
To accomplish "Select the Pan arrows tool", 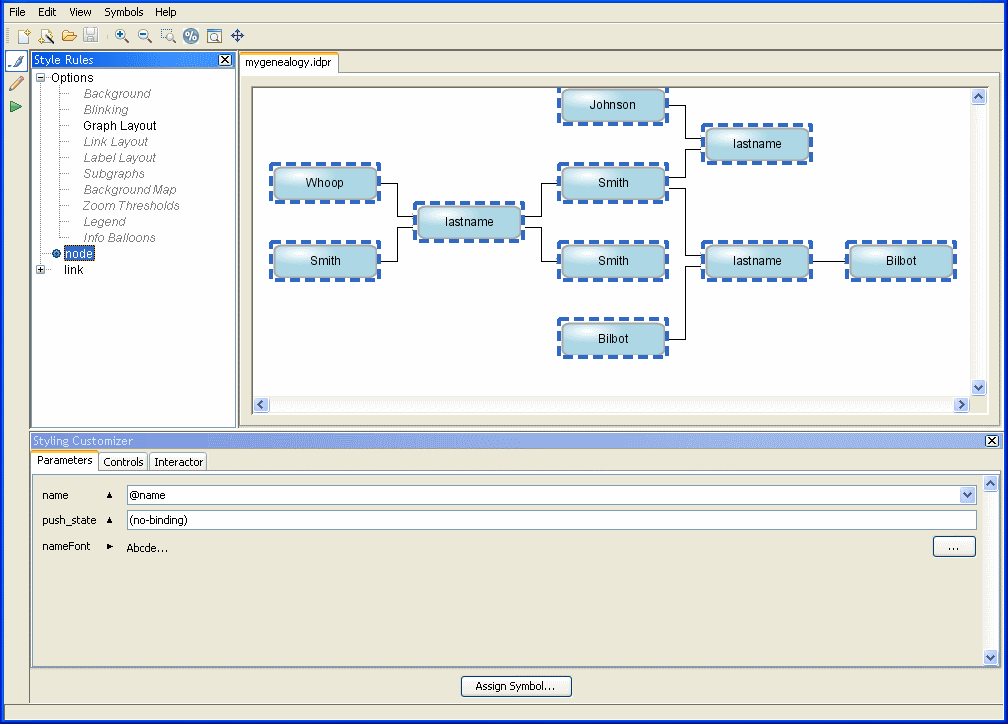I will click(238, 36).
